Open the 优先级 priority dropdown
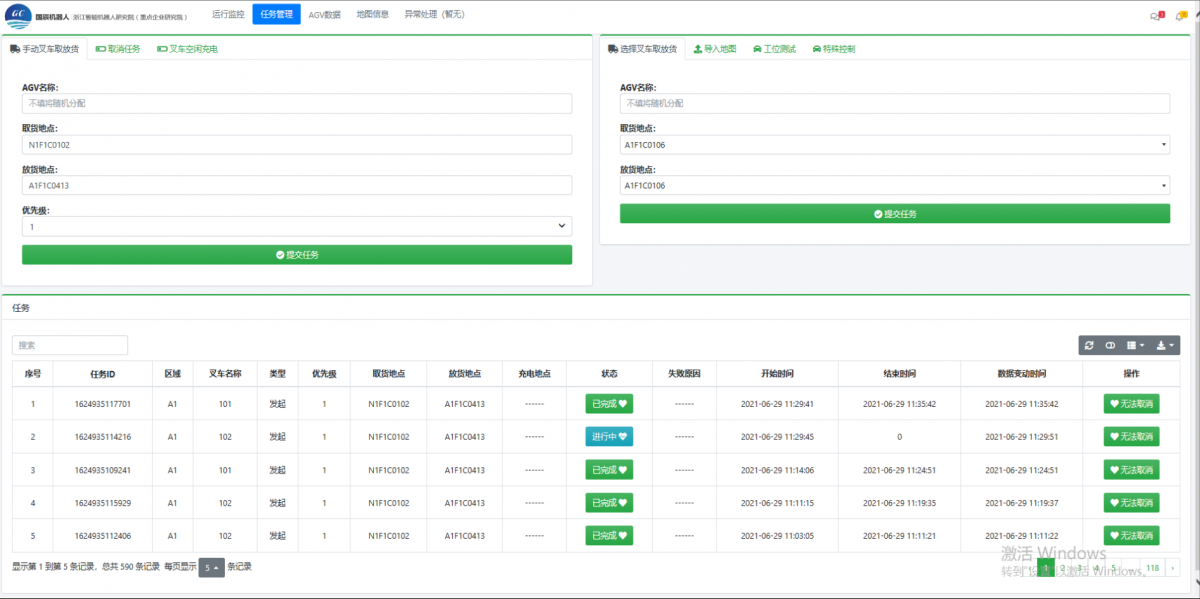Image resolution: width=1200 pixels, height=599 pixels. (x=296, y=226)
